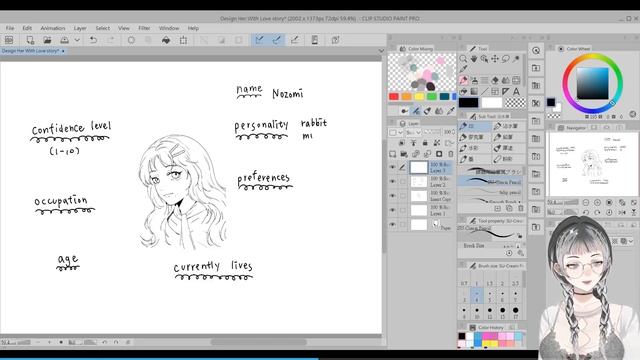Pick the transparent color swatch
Viewport: 640px width, 360px height.
[x=516, y=102]
